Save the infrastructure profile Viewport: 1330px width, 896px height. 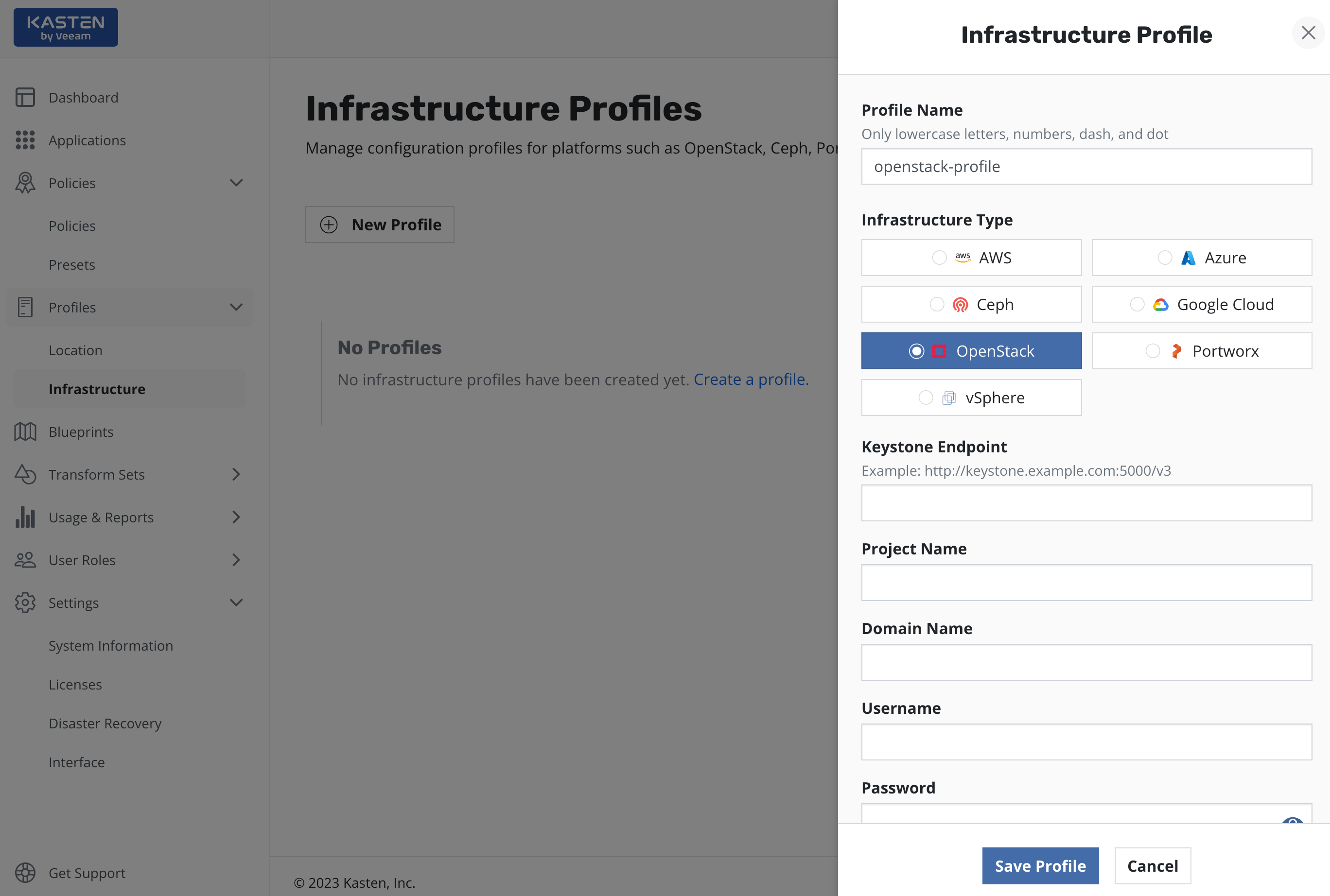1040,866
